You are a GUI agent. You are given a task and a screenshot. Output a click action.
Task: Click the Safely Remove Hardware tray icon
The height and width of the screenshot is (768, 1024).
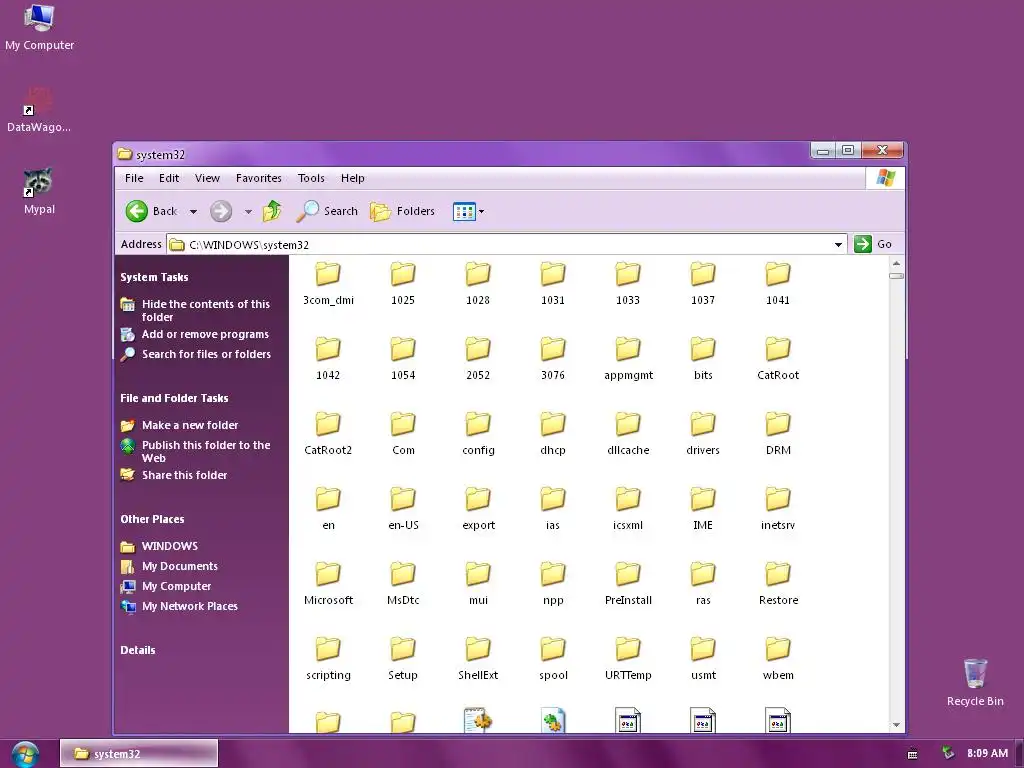coord(948,754)
